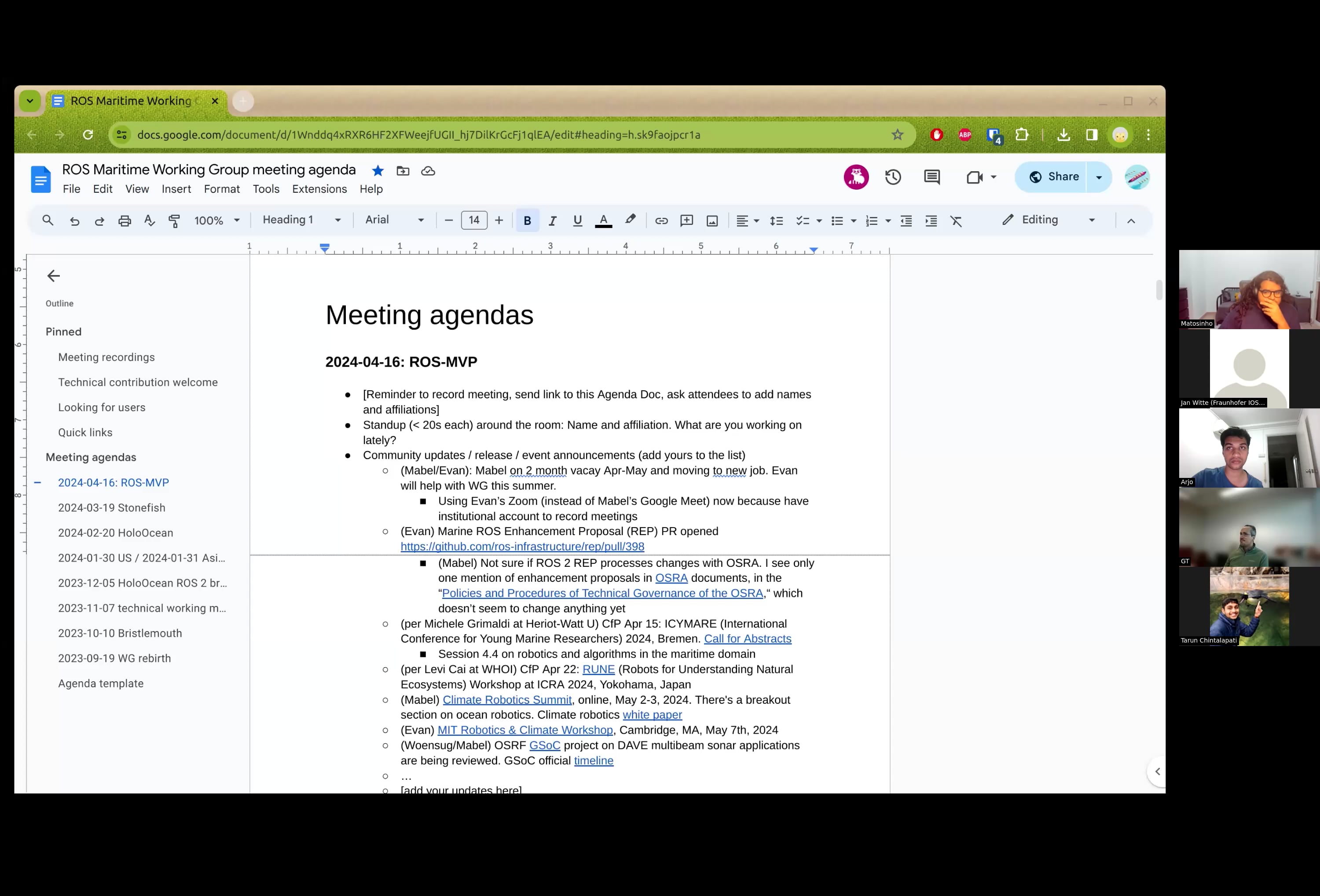Open the comment history icon
Image resolution: width=1320 pixels, height=896 pixels.
click(932, 177)
